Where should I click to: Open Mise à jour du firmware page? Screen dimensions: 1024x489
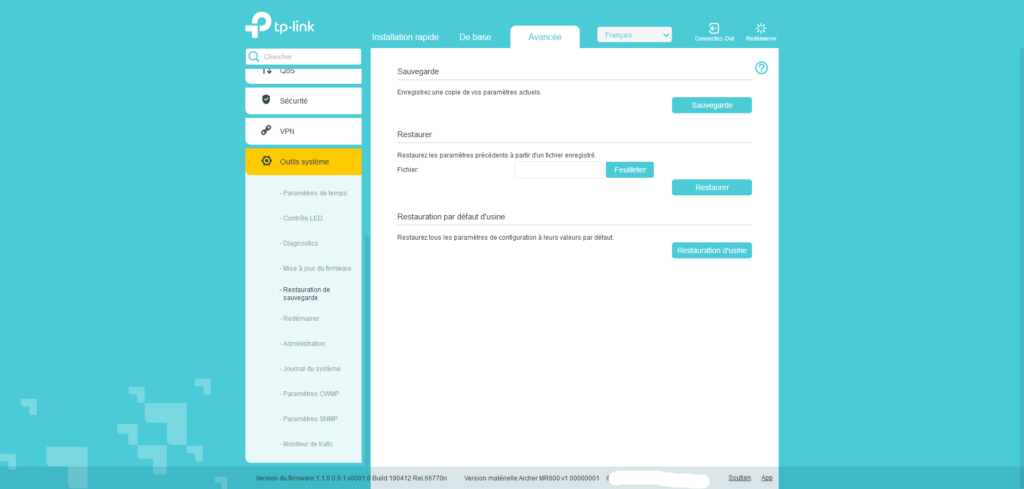[x=317, y=268]
